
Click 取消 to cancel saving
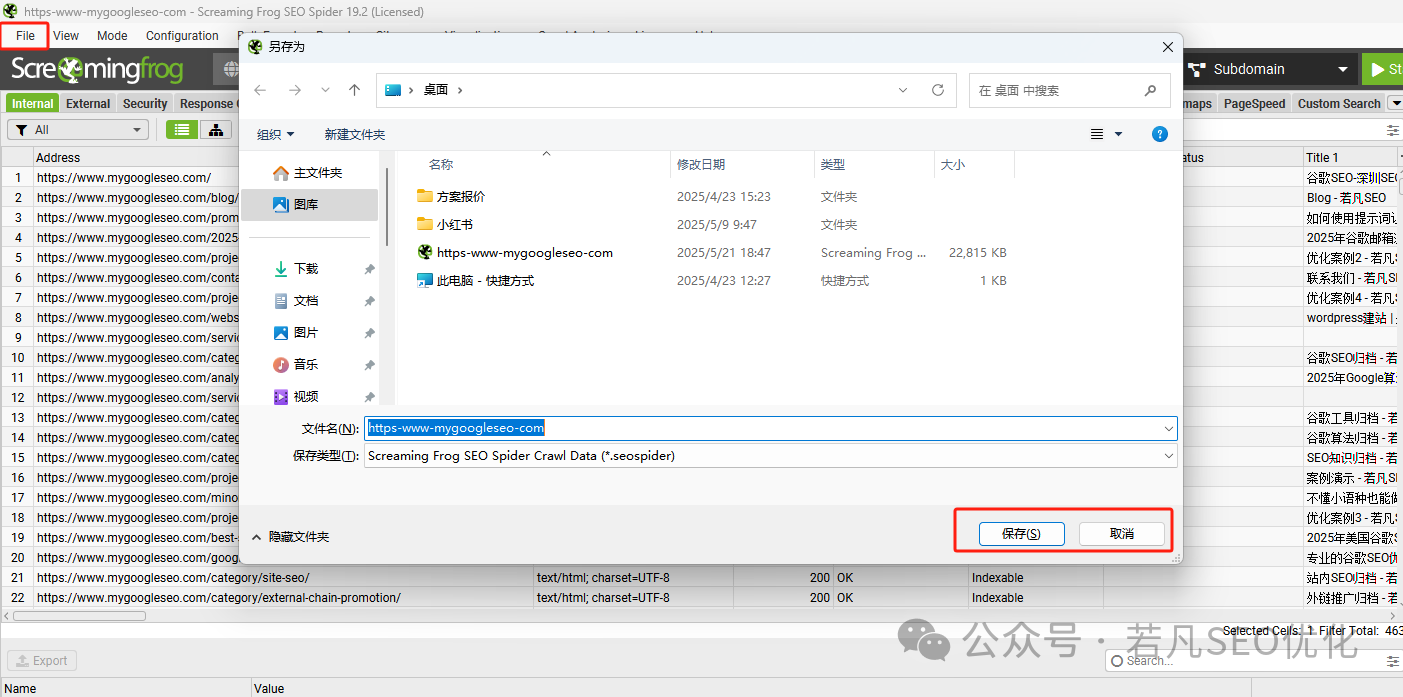click(x=1122, y=534)
